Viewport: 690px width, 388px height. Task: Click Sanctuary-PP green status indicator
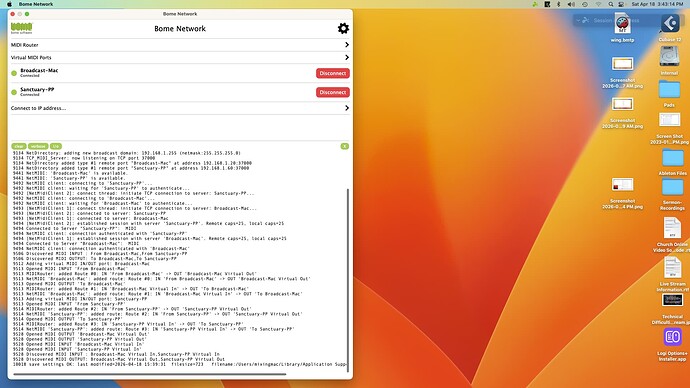14,92
